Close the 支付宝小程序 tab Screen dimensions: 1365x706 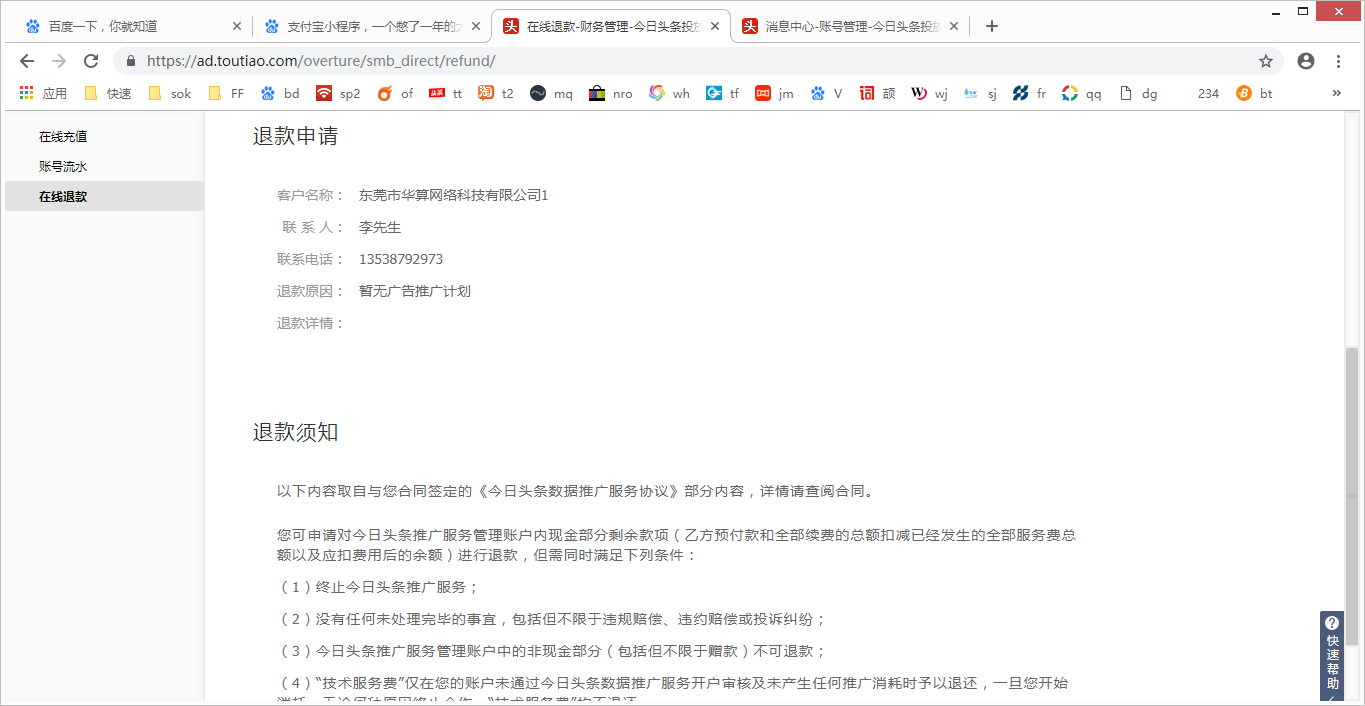[x=476, y=27]
